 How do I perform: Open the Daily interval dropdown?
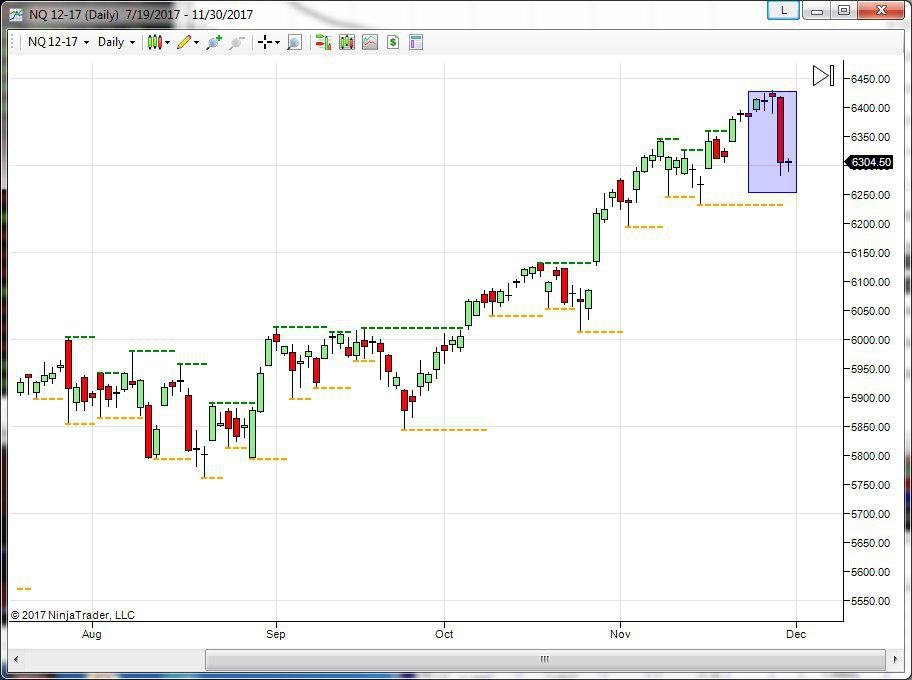click(x=116, y=42)
